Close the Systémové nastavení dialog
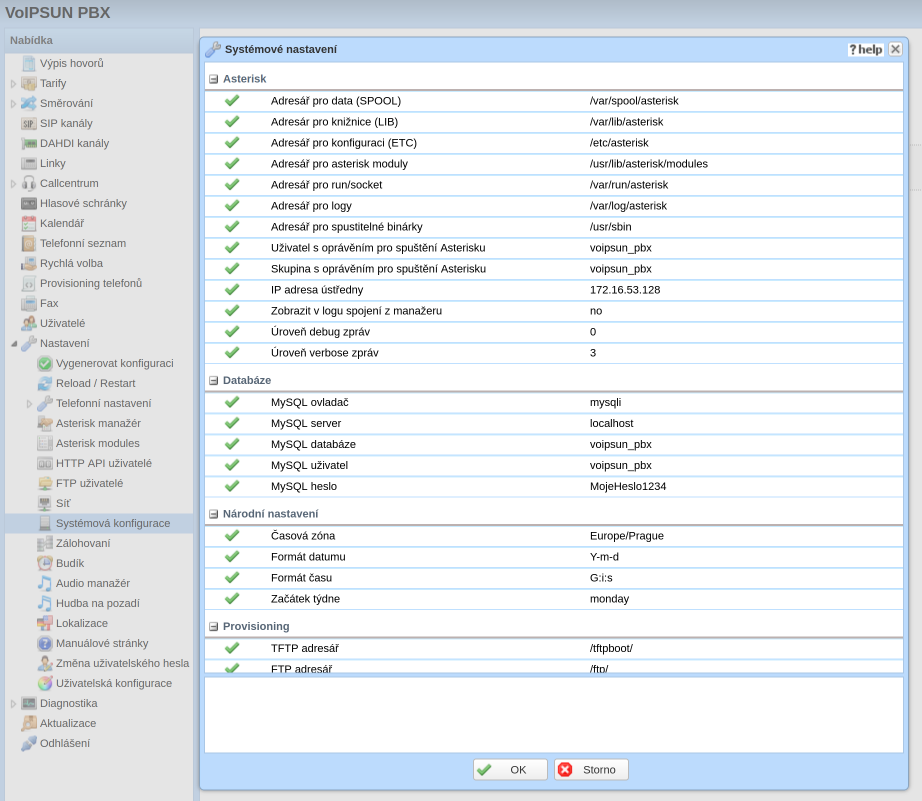This screenshot has width=922, height=801. click(895, 49)
